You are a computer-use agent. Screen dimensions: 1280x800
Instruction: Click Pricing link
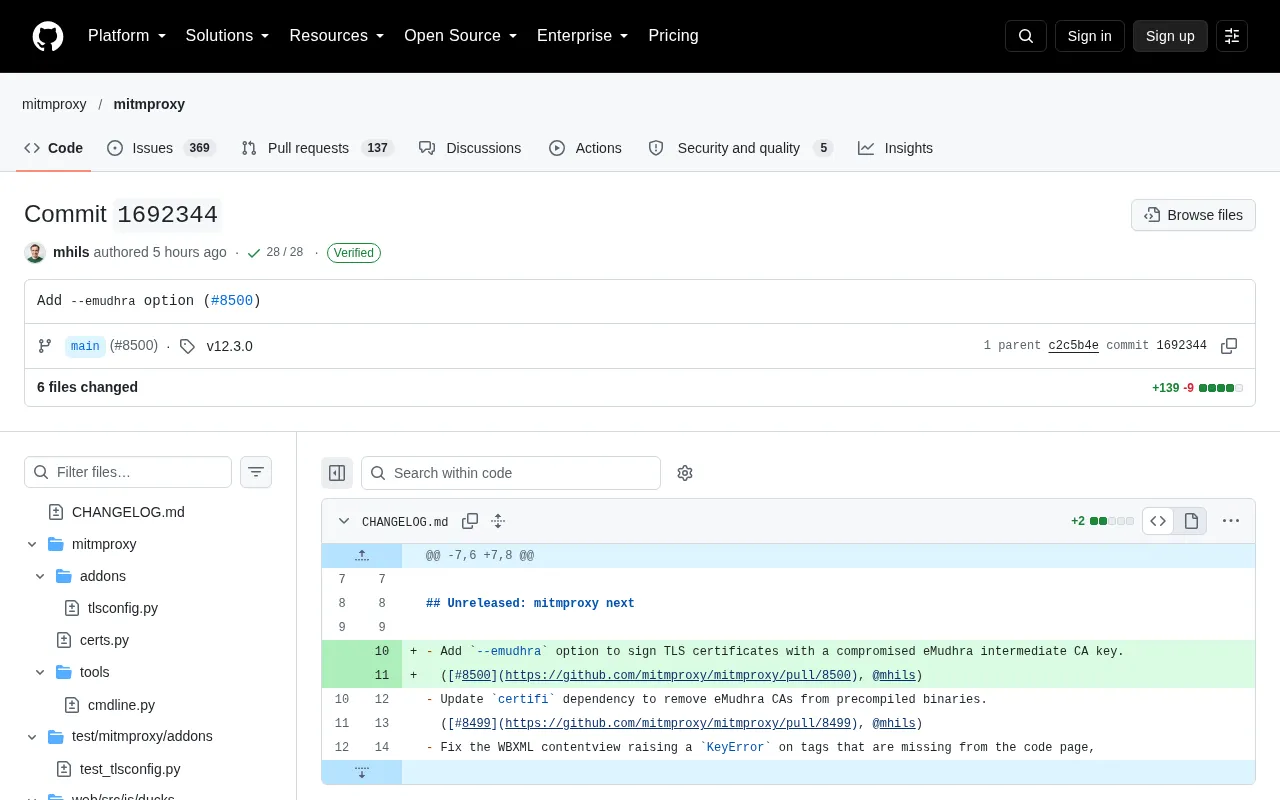(673, 36)
